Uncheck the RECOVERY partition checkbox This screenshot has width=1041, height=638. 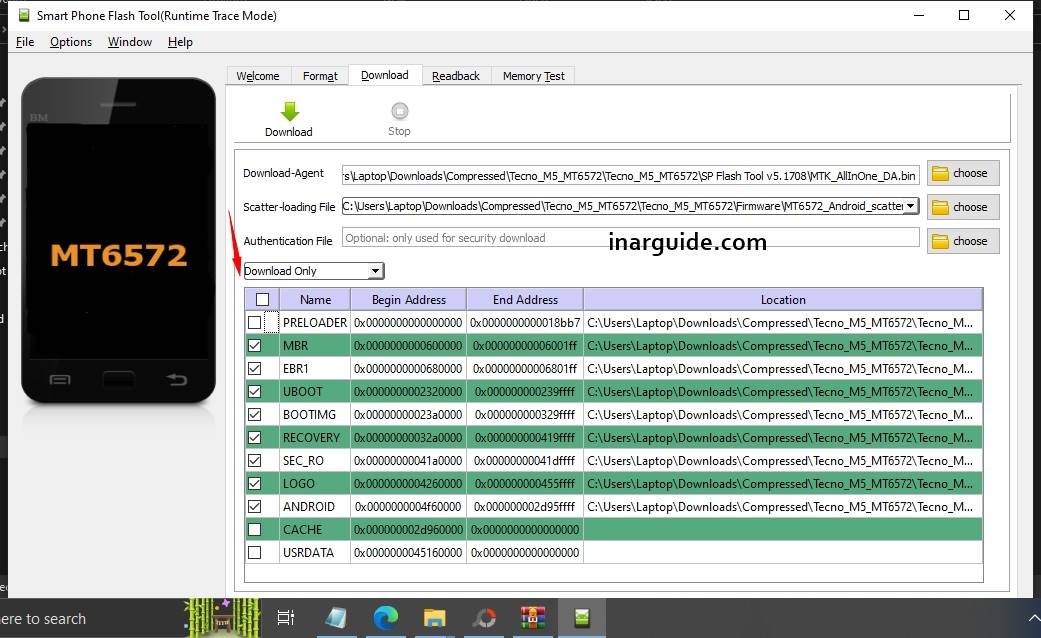(254, 438)
